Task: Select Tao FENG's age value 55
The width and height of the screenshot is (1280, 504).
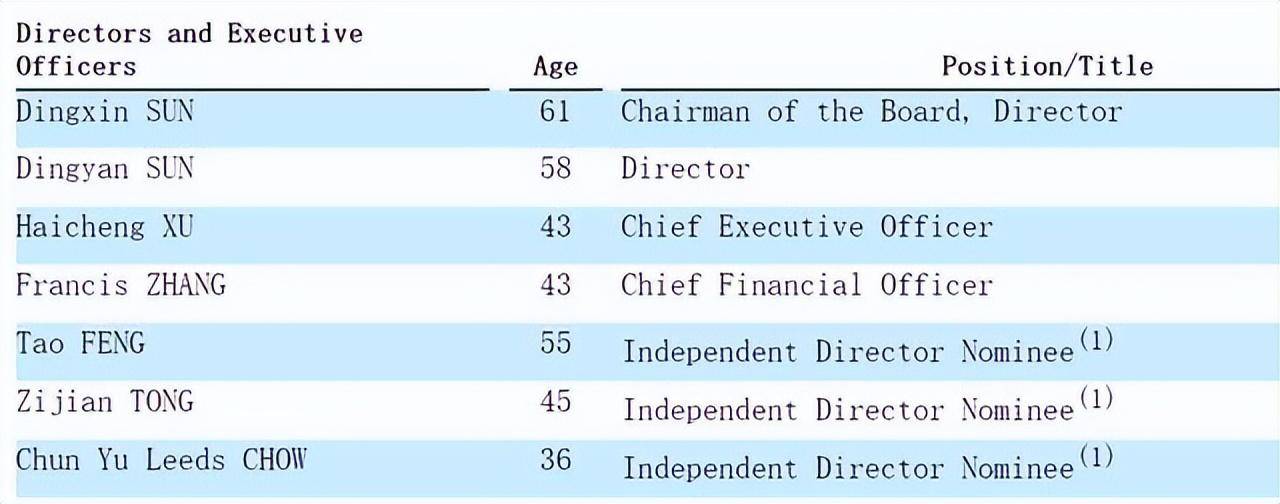Action: [555, 343]
